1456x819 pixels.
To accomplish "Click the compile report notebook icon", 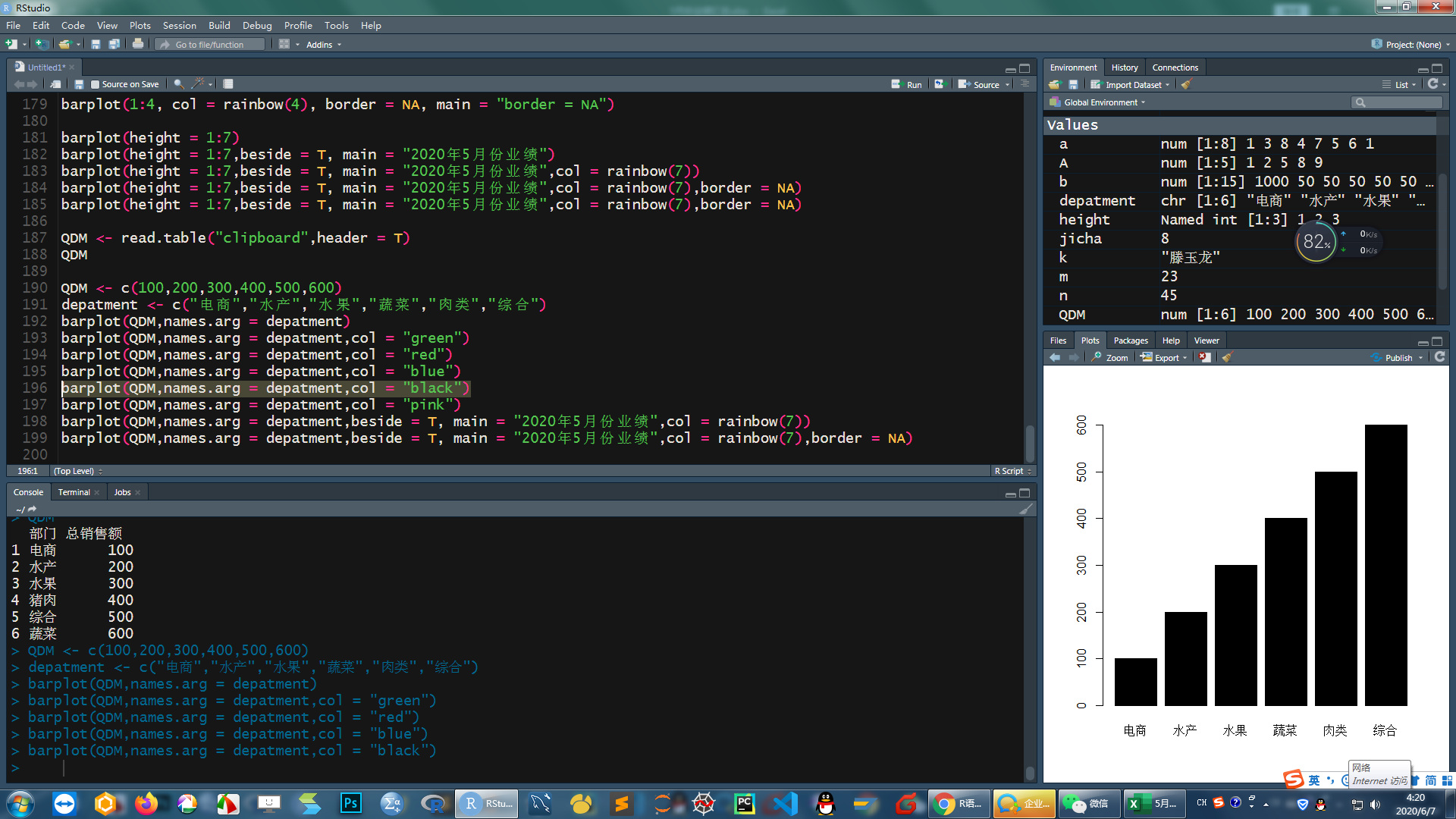I will tap(228, 84).
